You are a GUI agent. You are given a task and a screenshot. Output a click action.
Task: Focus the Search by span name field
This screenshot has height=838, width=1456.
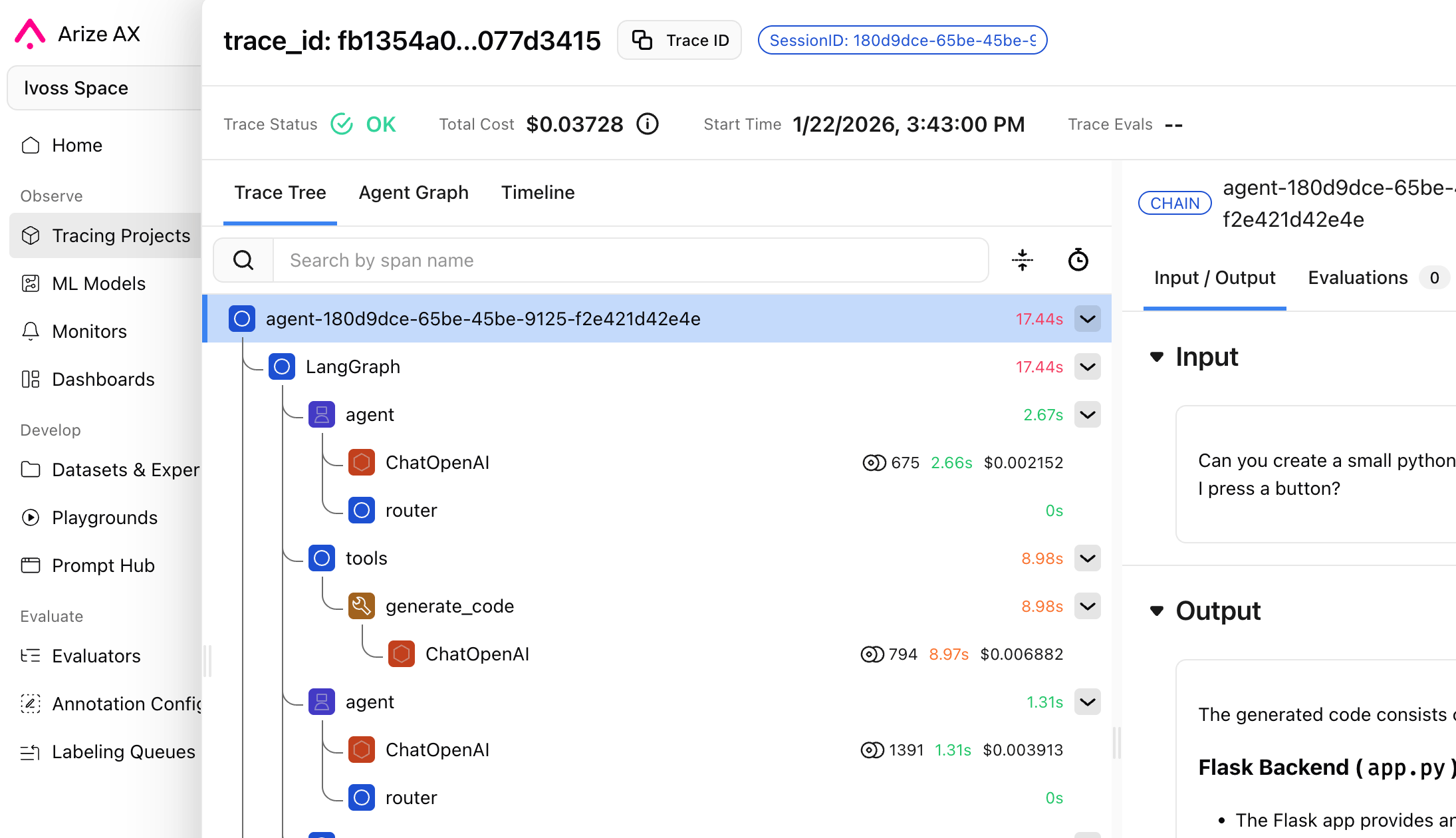pyautogui.click(x=629, y=260)
